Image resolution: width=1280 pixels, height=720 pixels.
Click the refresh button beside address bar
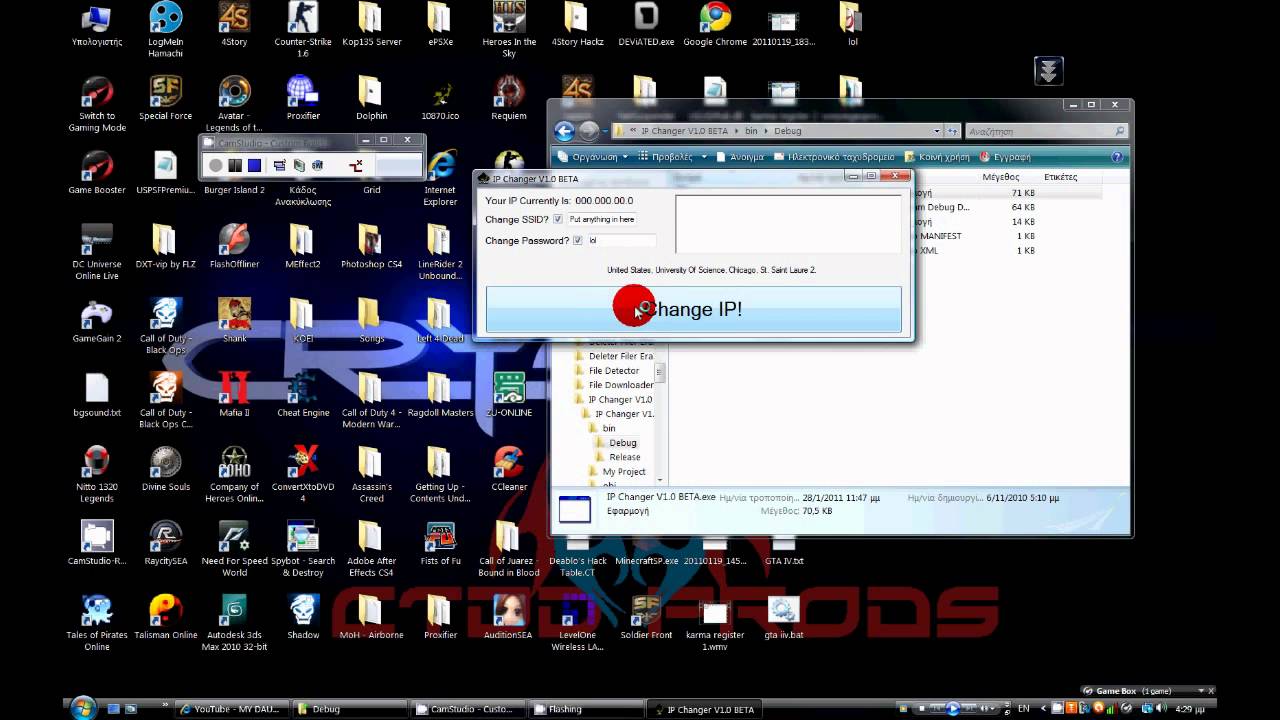tap(952, 131)
